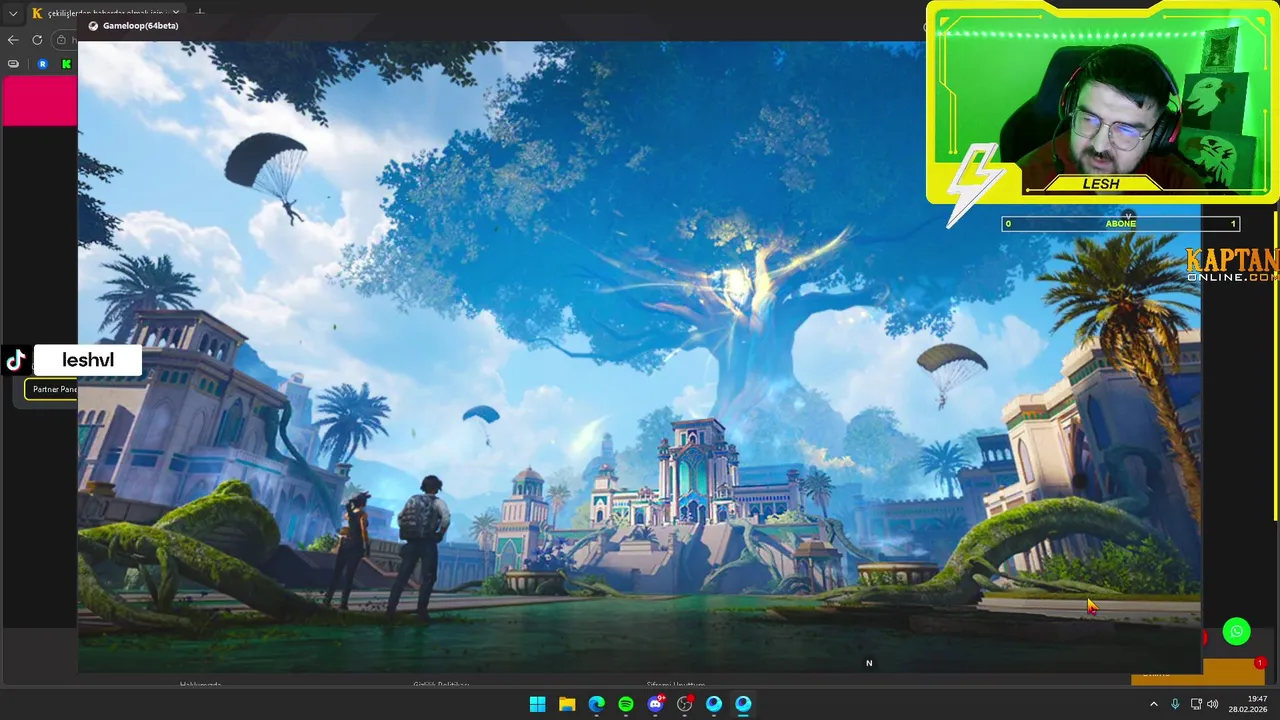Show hidden system tray icons
This screenshot has width=1280, height=720.
click(1153, 704)
